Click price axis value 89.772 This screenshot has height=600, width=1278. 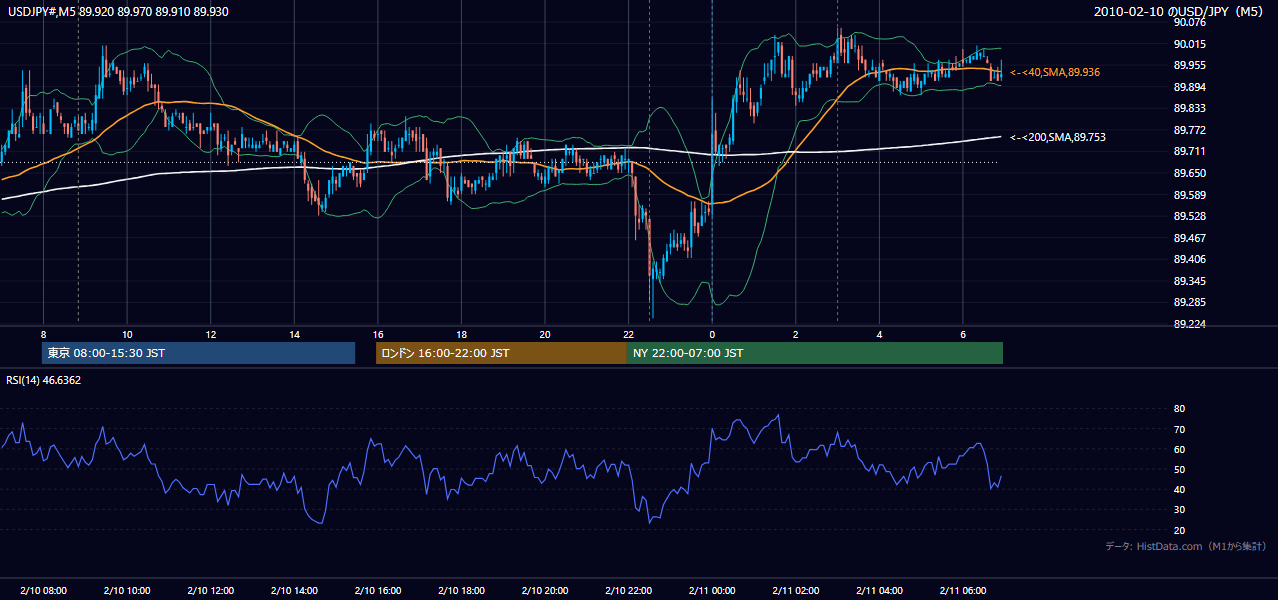pyautogui.click(x=1191, y=130)
